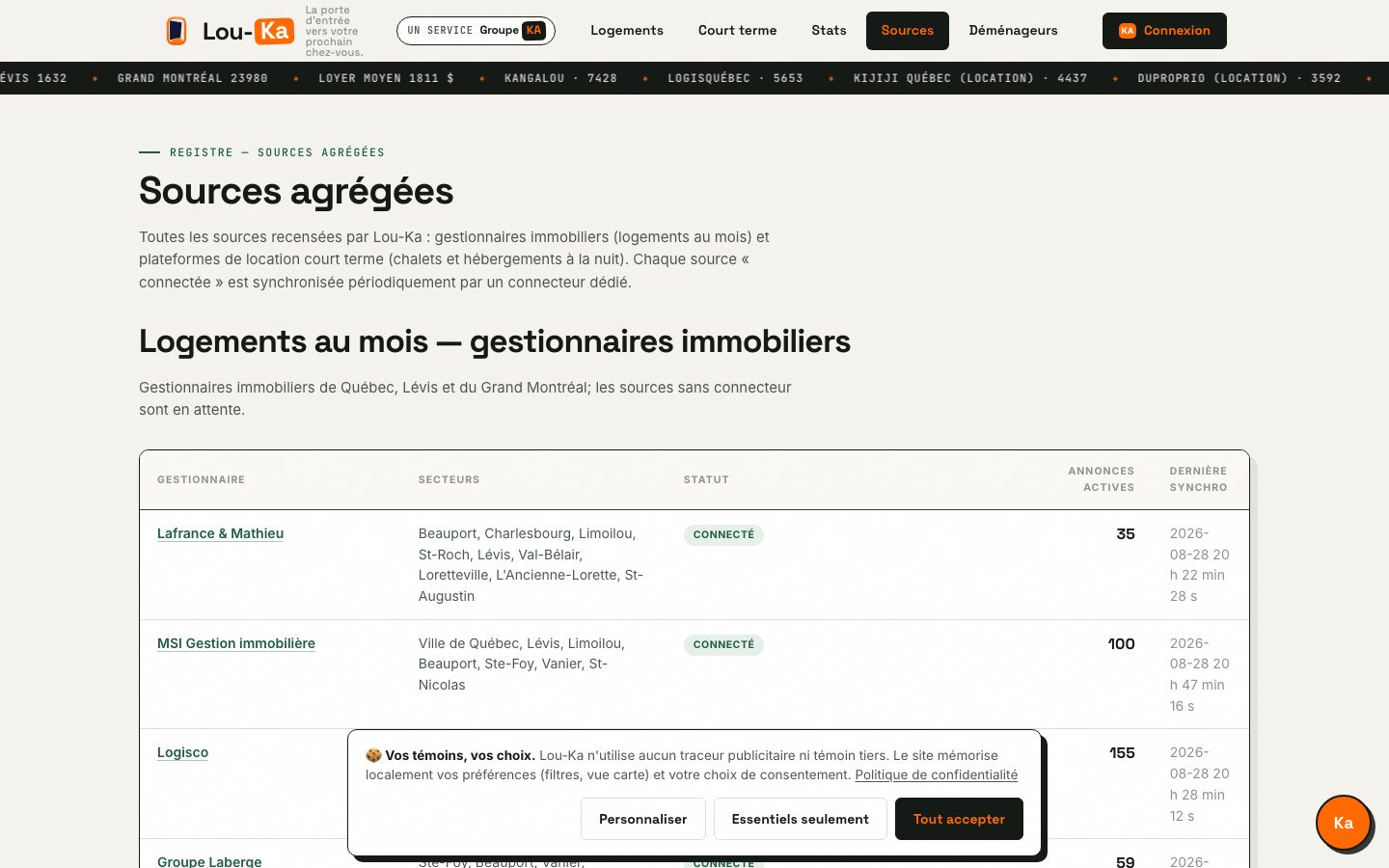Viewport: 1389px width, 868px height.
Task: Click the KA badge in Groupe KA pill
Action: 534,31
